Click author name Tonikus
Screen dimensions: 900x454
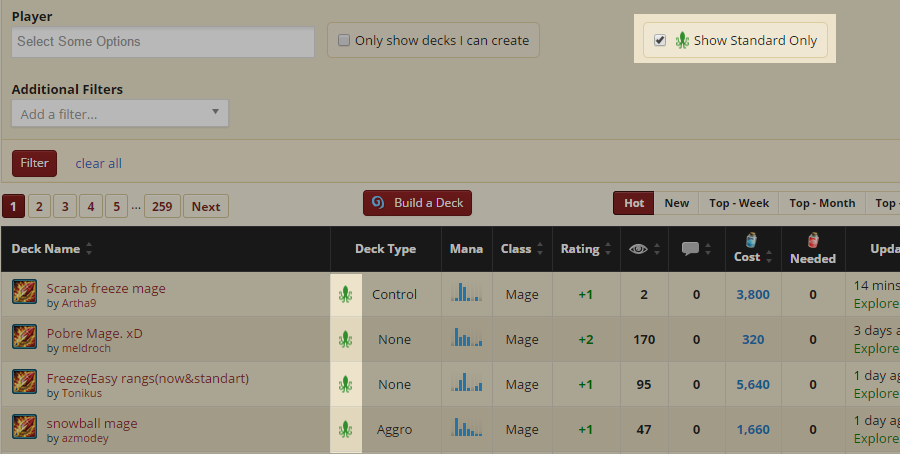tap(81, 393)
